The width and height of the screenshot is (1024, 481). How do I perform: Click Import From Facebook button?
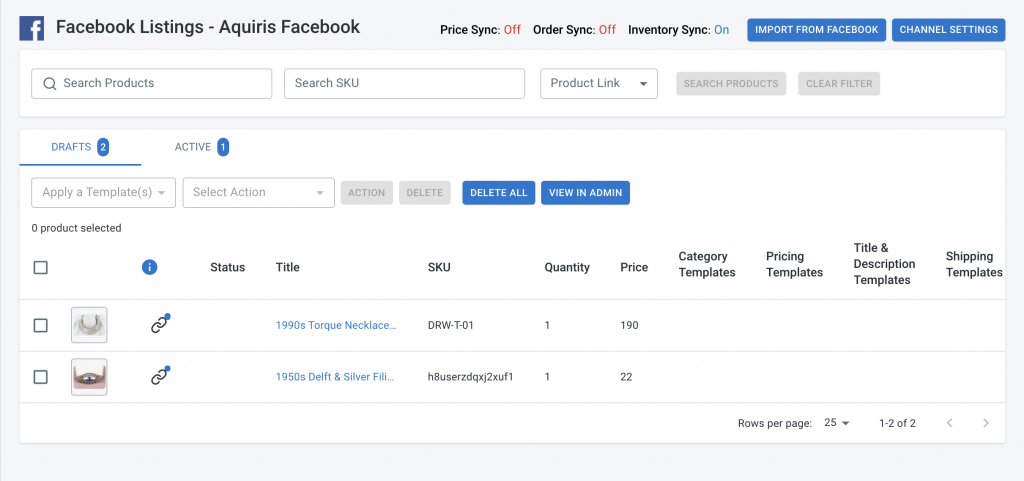click(x=816, y=29)
